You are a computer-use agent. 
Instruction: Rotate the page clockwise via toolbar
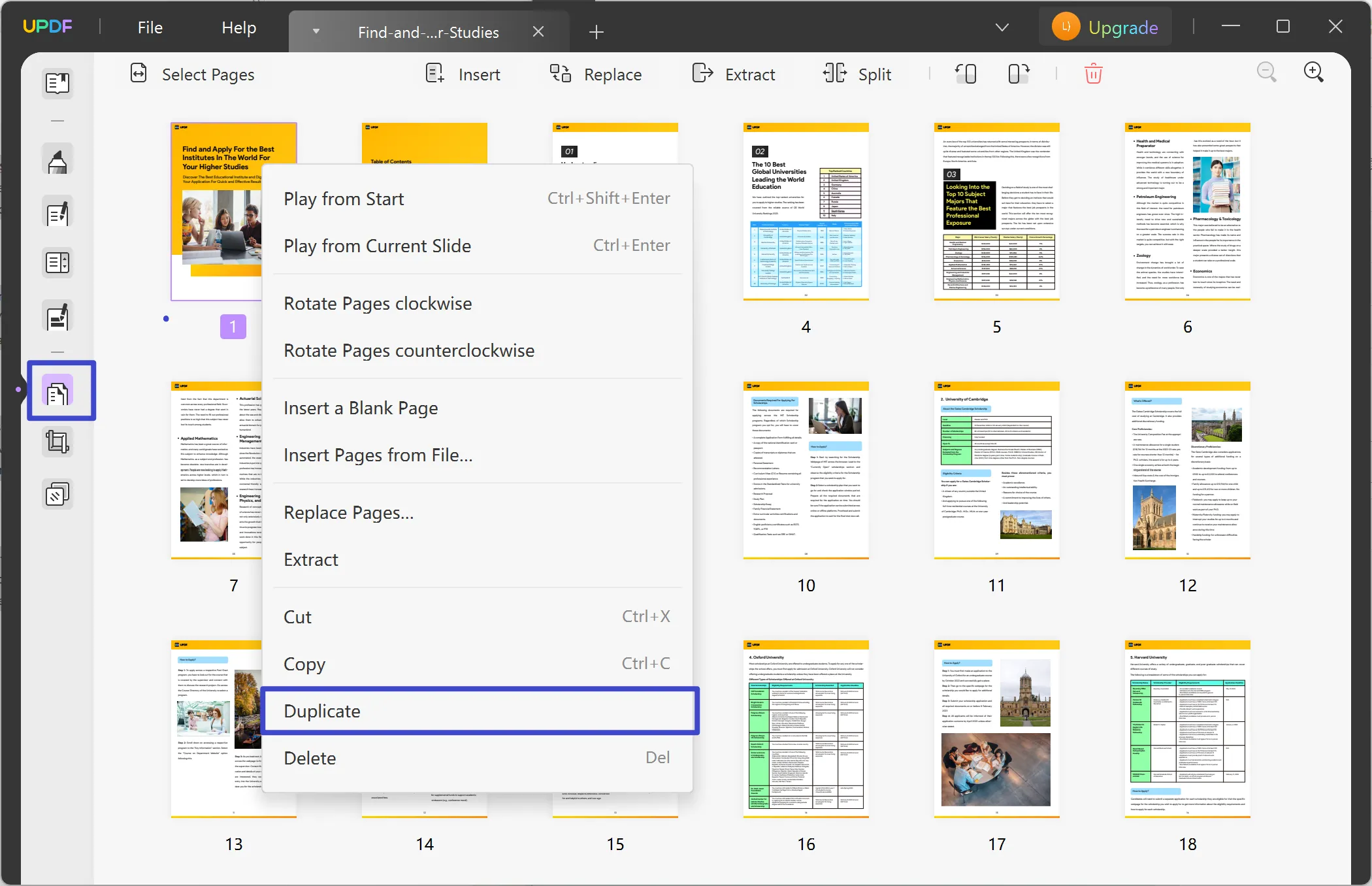[1017, 73]
